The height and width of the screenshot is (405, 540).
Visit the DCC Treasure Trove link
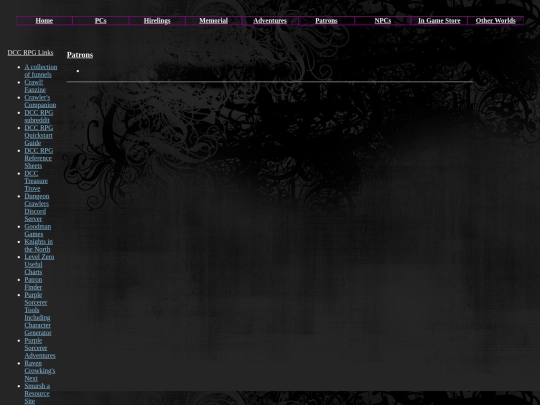tap(36, 181)
